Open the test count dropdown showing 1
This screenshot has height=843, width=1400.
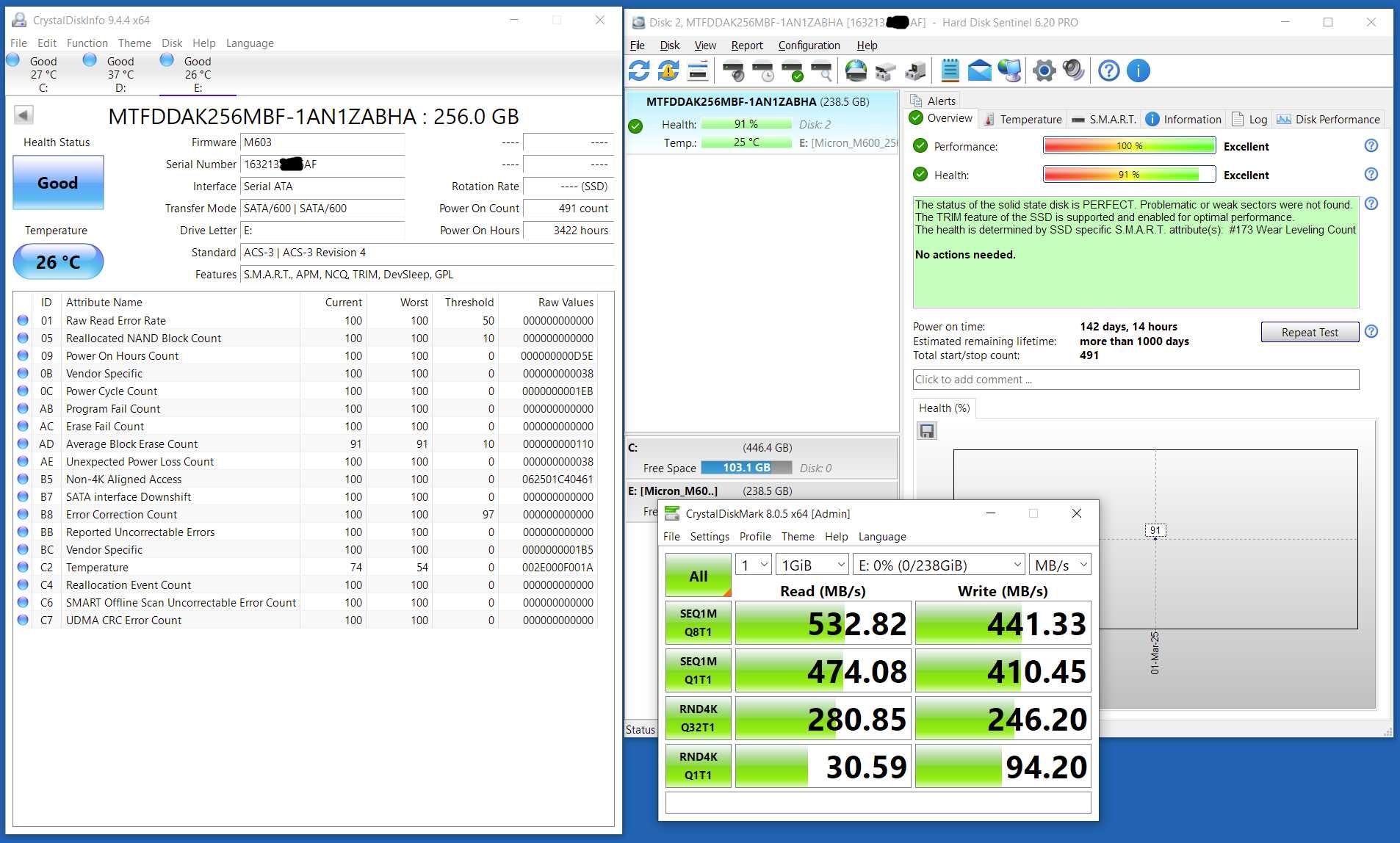pyautogui.click(x=754, y=565)
